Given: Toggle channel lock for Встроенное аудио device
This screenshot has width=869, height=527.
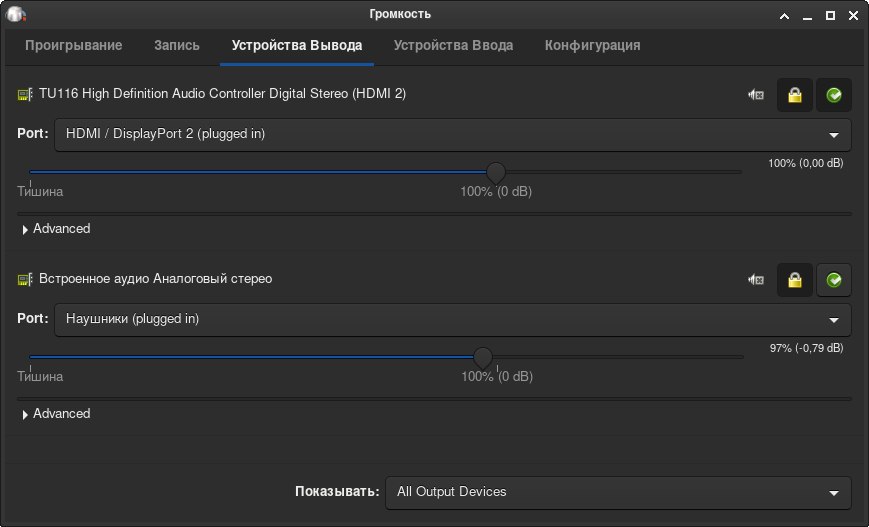Looking at the screenshot, I should tap(795, 280).
